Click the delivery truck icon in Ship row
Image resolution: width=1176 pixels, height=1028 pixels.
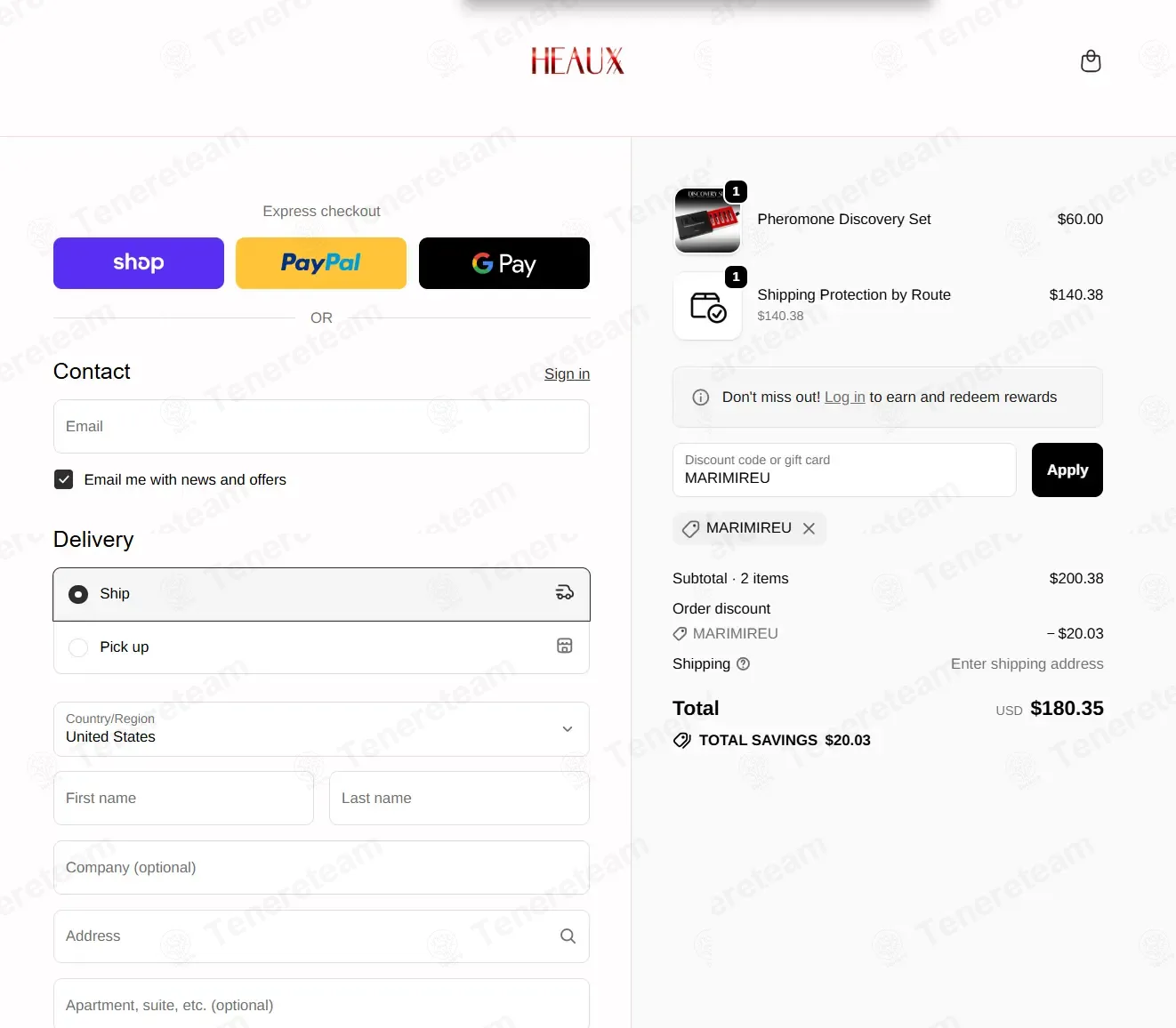click(565, 593)
